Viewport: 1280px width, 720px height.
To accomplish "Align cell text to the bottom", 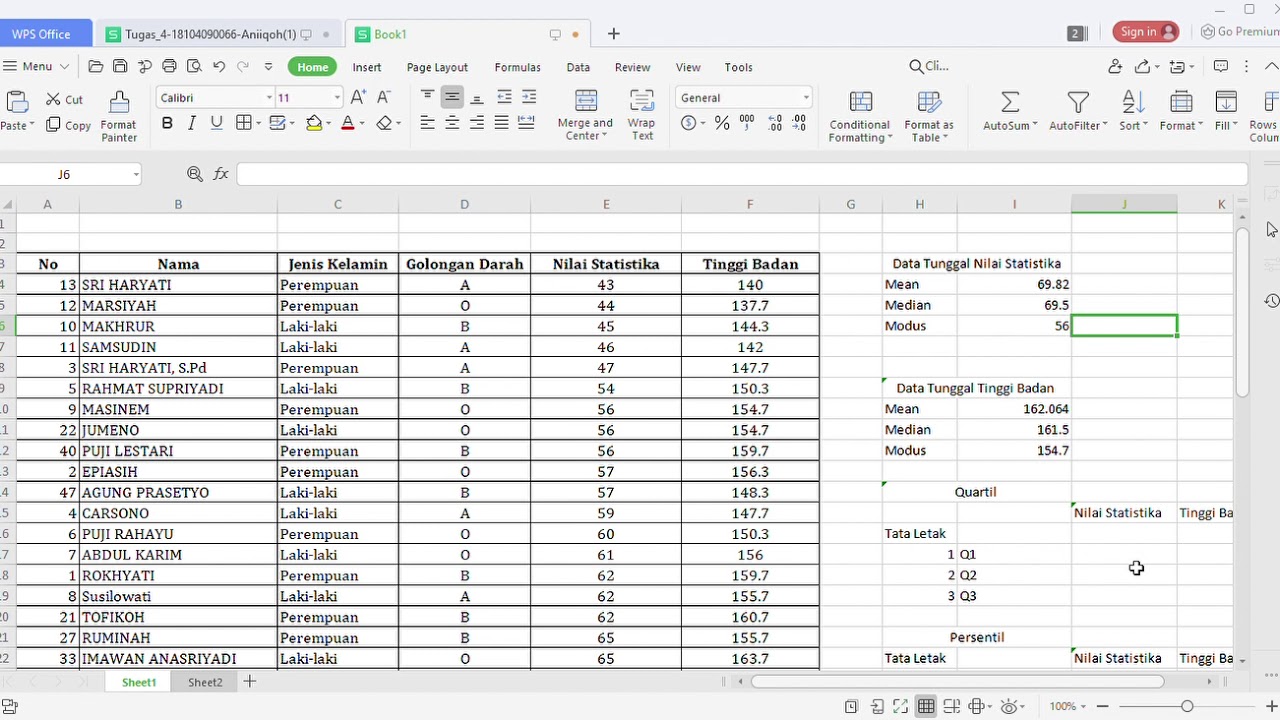I will (477, 97).
